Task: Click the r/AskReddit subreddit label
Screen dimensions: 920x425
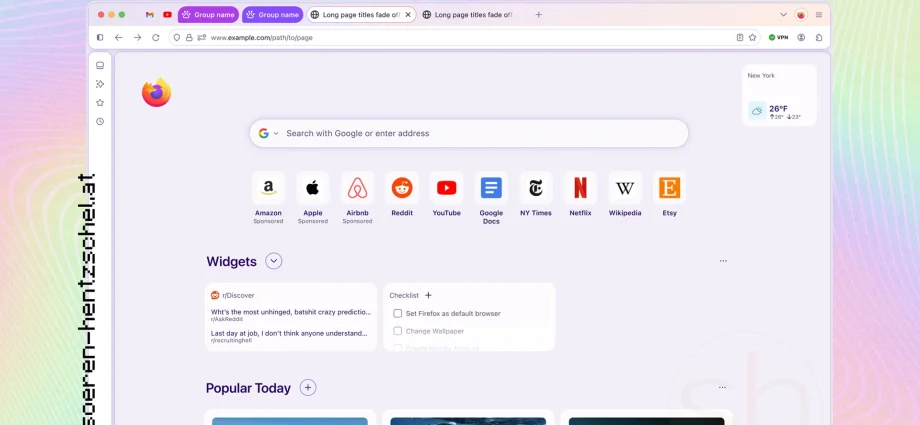Action: point(225,319)
